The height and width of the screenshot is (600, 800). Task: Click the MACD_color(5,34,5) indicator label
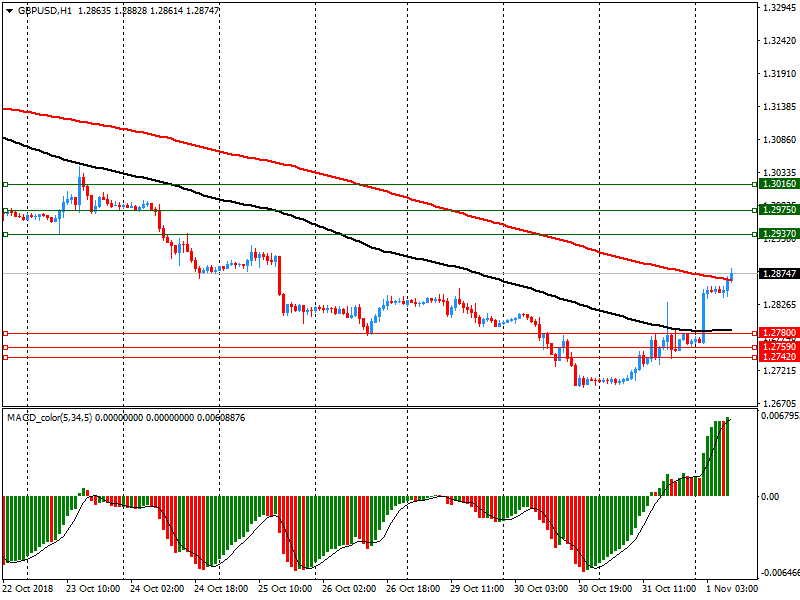click(x=49, y=418)
